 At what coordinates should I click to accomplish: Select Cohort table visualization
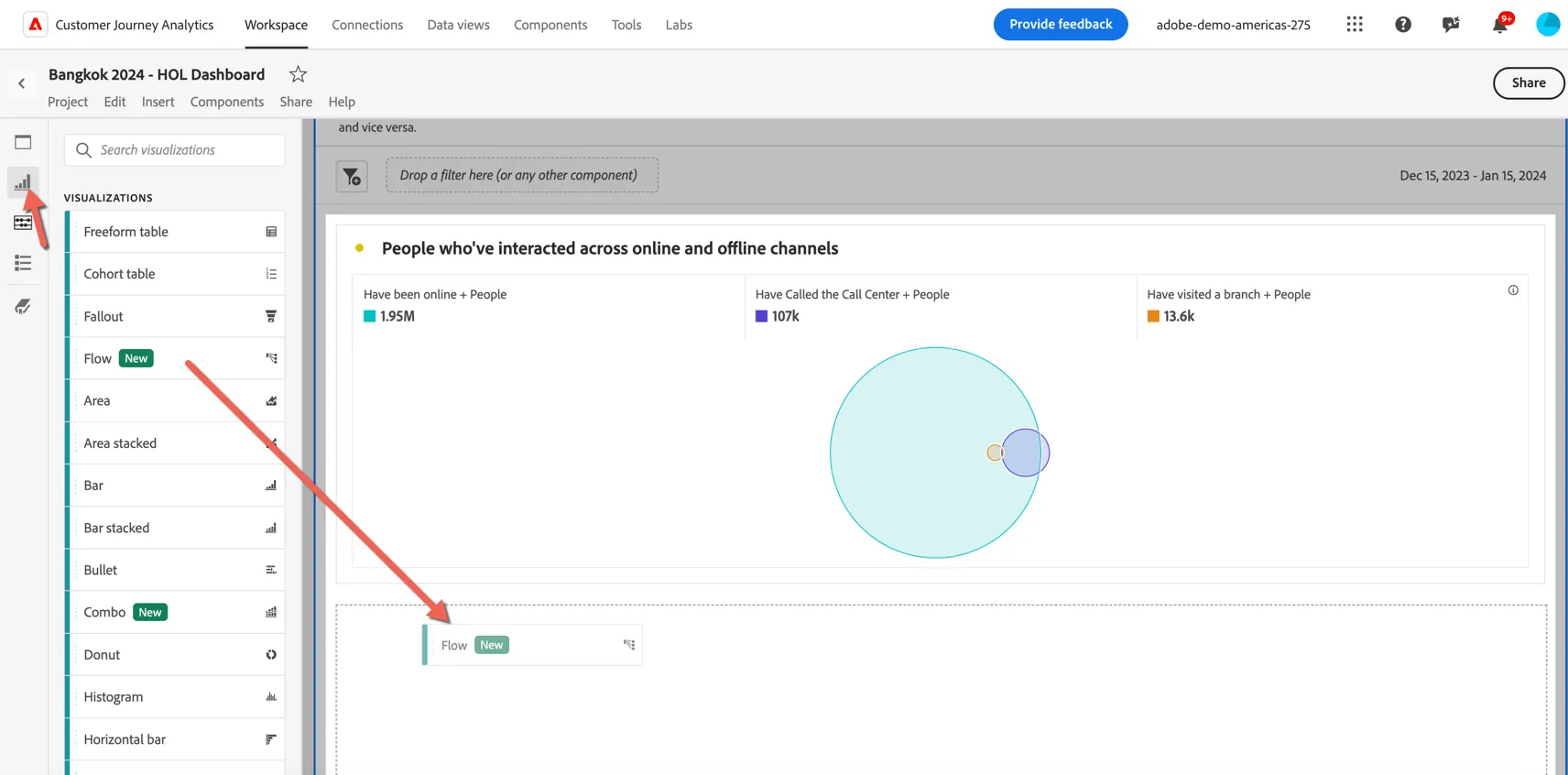[x=176, y=274]
